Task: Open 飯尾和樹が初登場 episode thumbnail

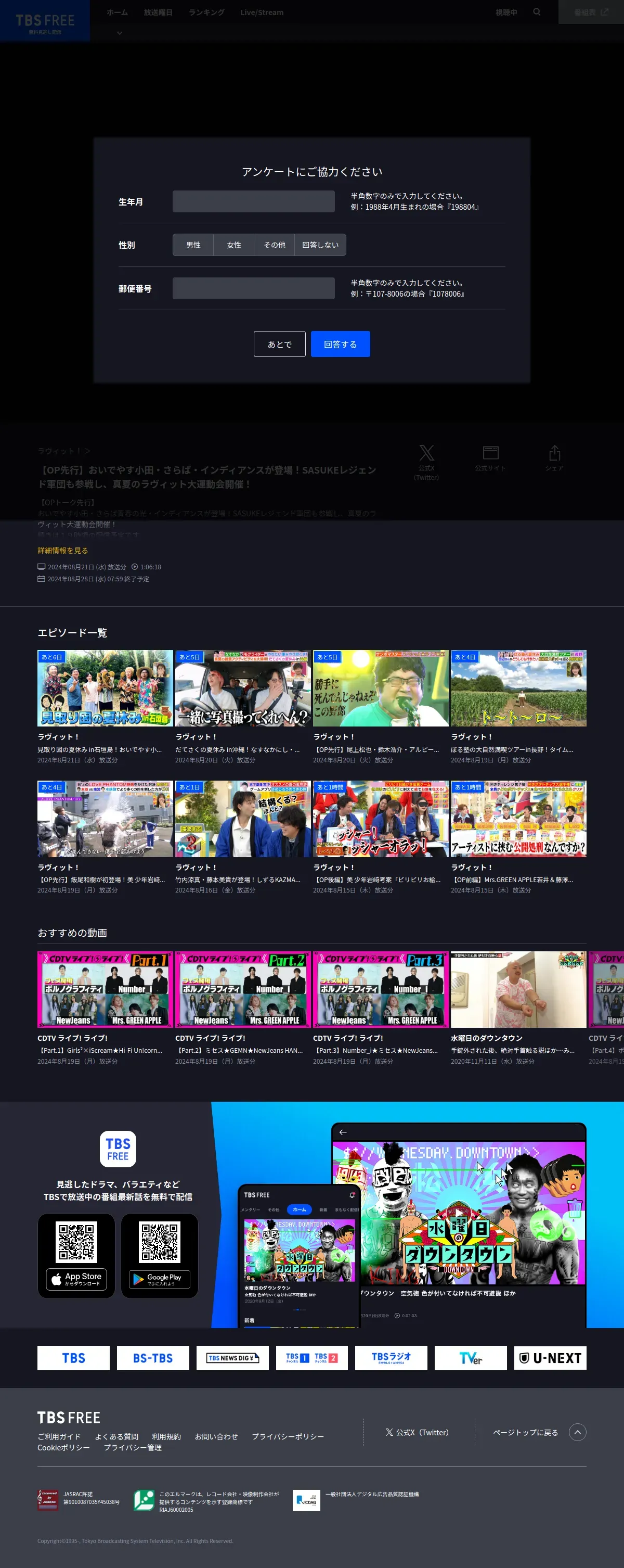Action: (x=105, y=819)
